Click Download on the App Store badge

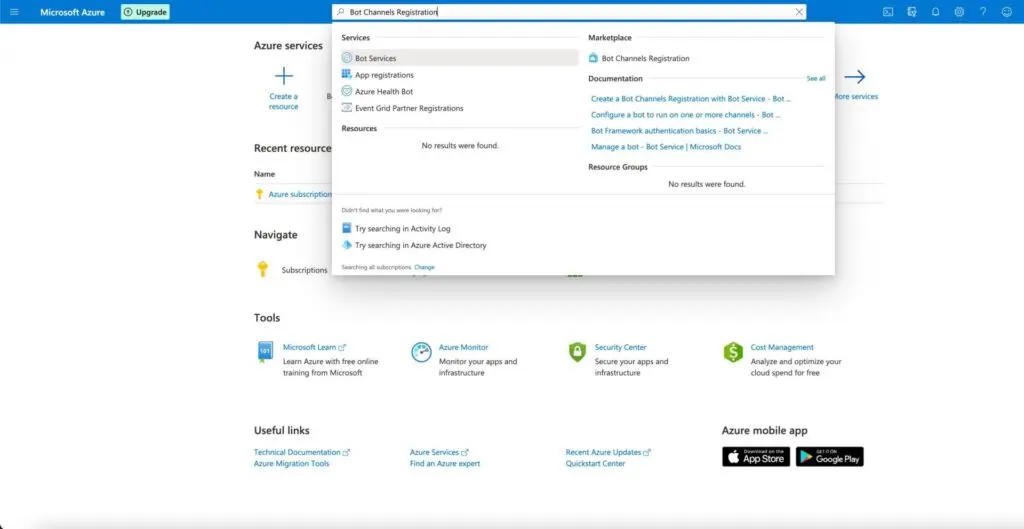756,457
